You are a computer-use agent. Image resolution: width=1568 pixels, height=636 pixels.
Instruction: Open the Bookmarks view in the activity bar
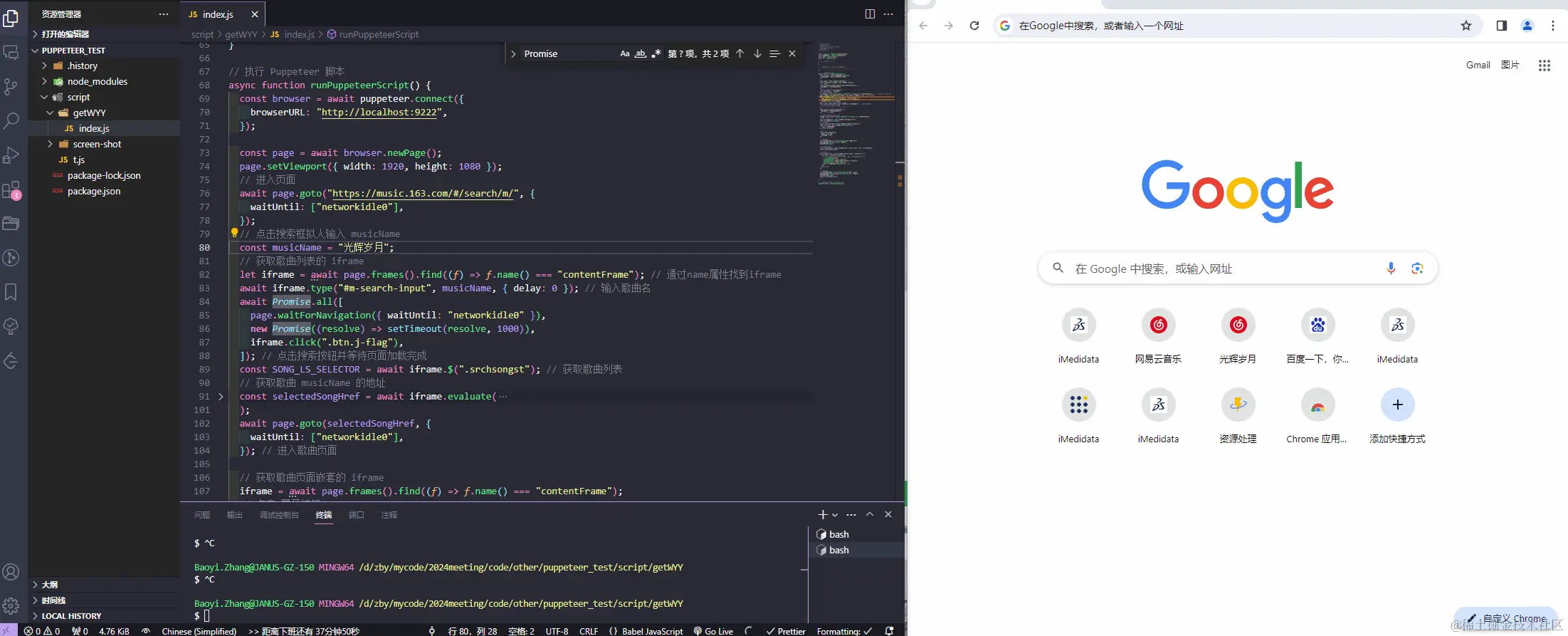click(11, 292)
